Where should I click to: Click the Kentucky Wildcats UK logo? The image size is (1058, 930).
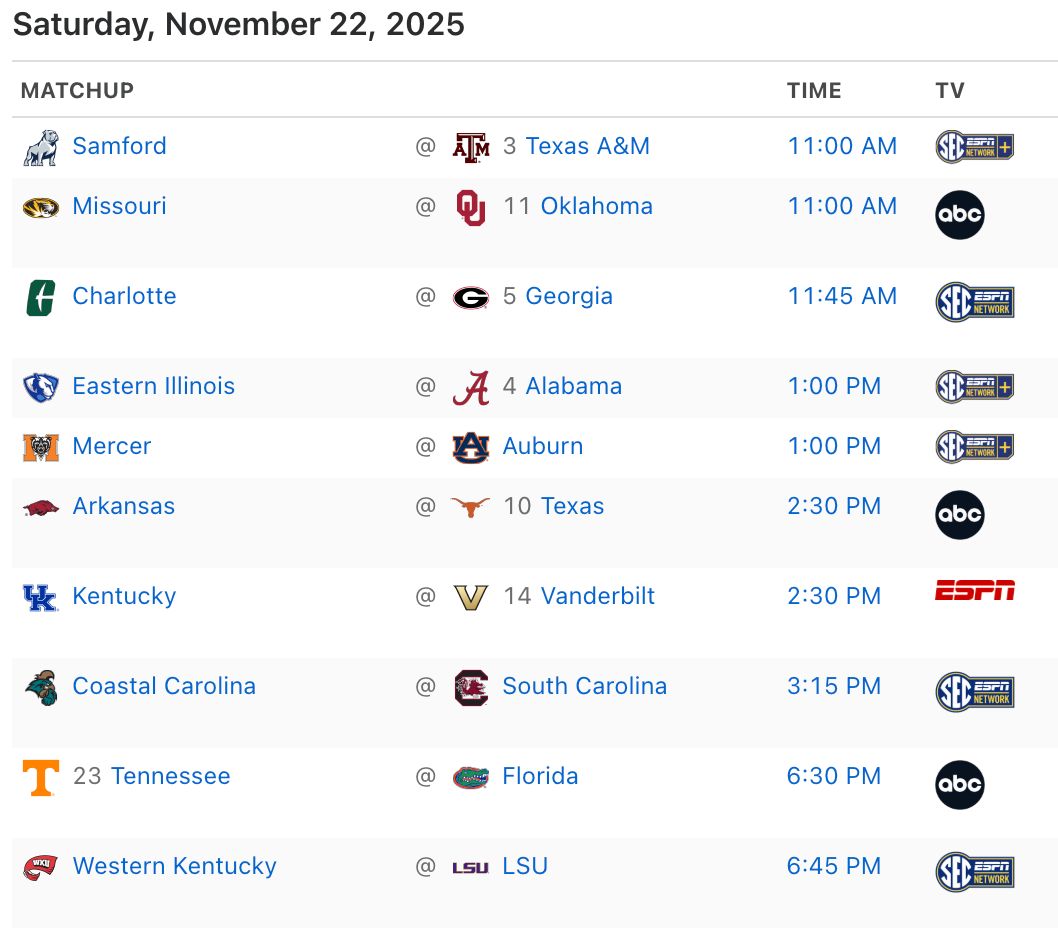41,597
